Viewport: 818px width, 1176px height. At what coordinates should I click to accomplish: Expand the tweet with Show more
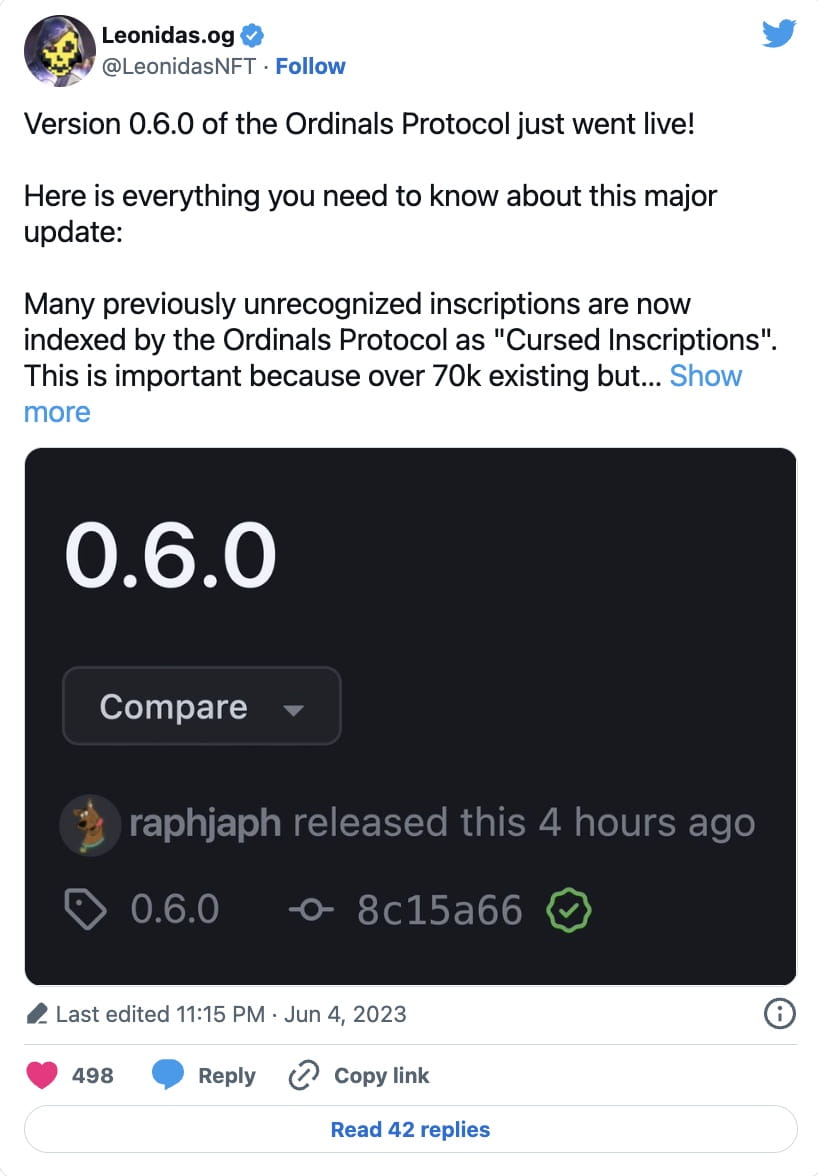click(x=706, y=376)
